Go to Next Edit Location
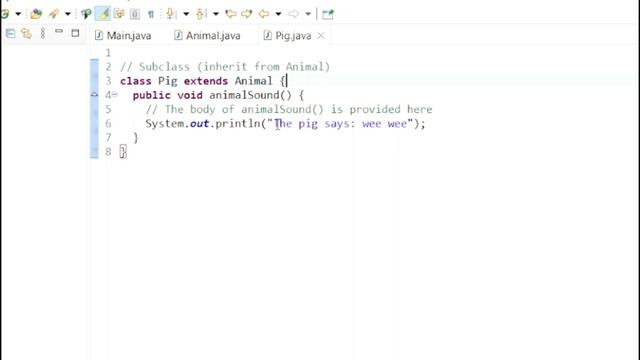The height and width of the screenshot is (360, 640). click(x=247, y=14)
